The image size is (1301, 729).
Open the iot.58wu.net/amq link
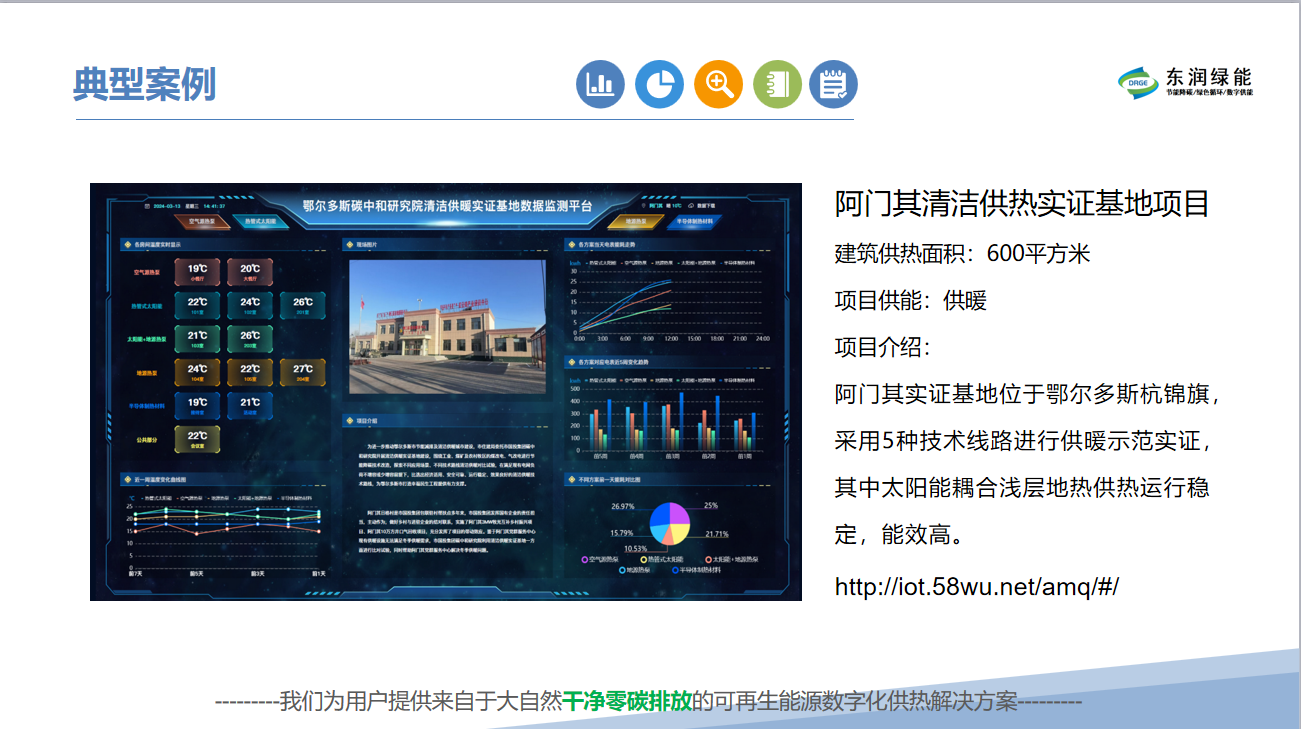coord(976,586)
